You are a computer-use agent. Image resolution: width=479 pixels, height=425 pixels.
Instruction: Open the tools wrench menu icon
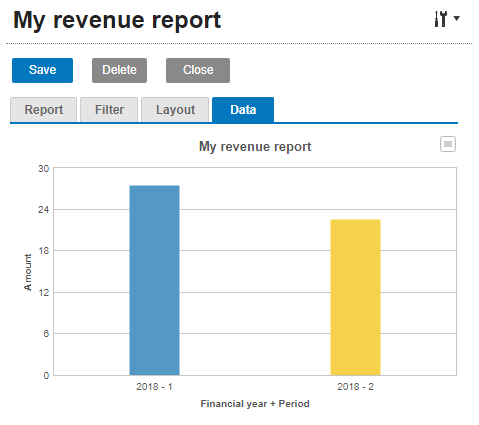tap(447, 19)
